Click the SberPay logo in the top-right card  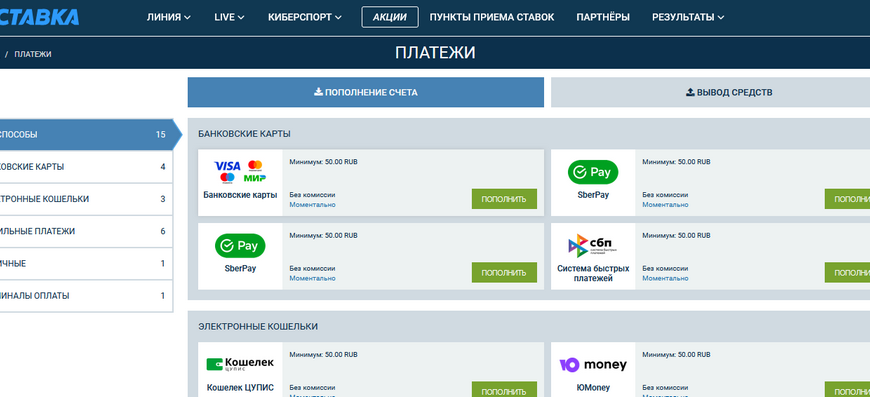(x=593, y=172)
